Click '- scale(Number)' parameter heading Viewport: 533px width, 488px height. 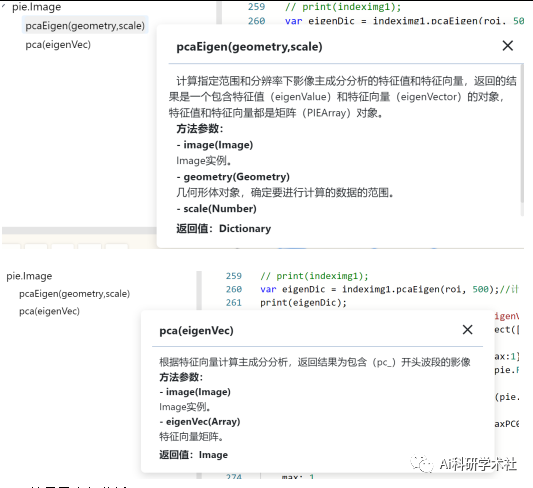click(x=217, y=209)
